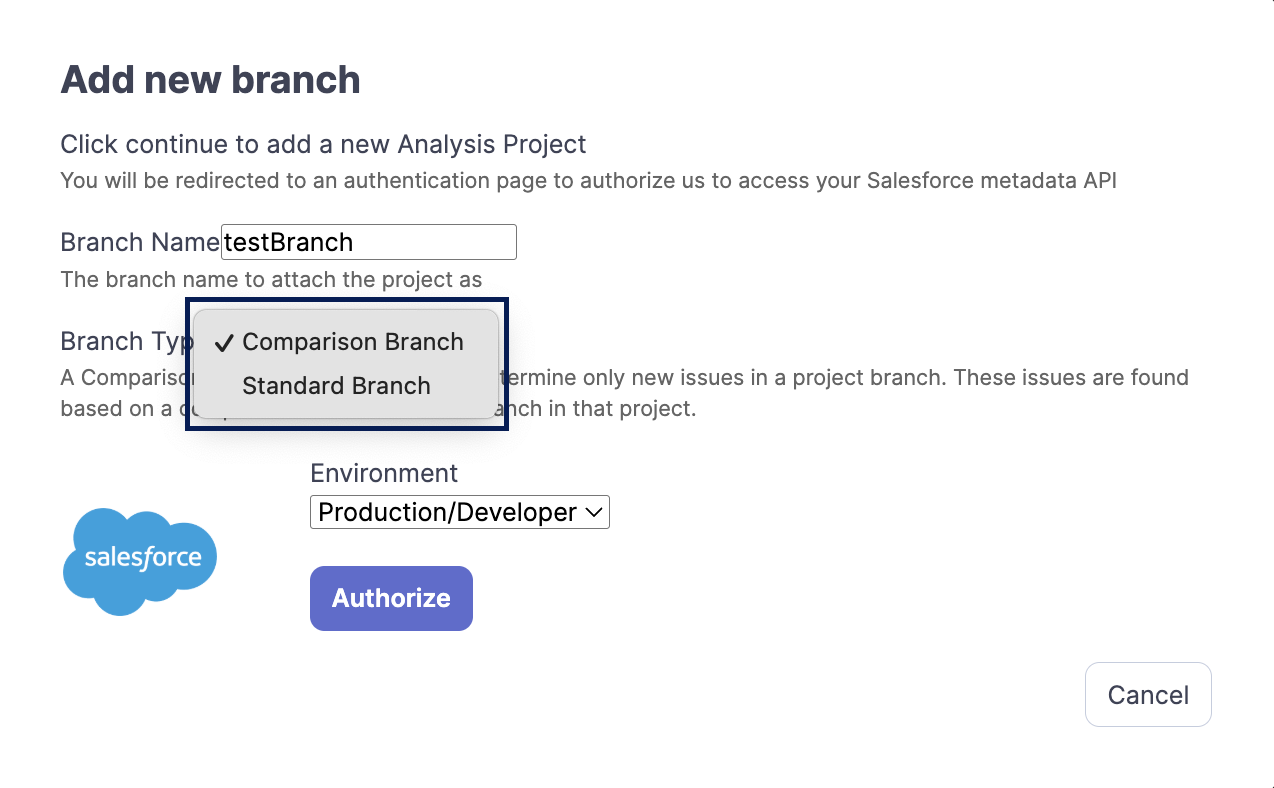Click the word "salesforce" inside the logo
The image size is (1274, 788).
[143, 558]
